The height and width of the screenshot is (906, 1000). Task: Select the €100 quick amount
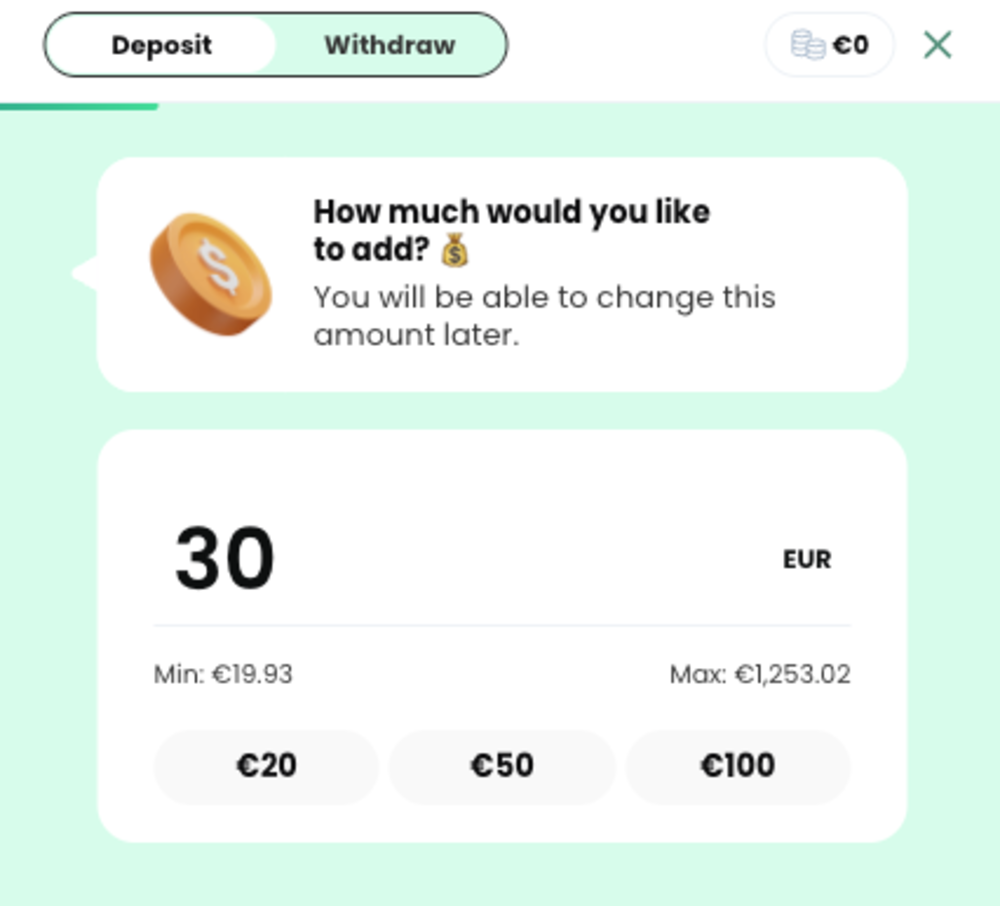click(738, 766)
